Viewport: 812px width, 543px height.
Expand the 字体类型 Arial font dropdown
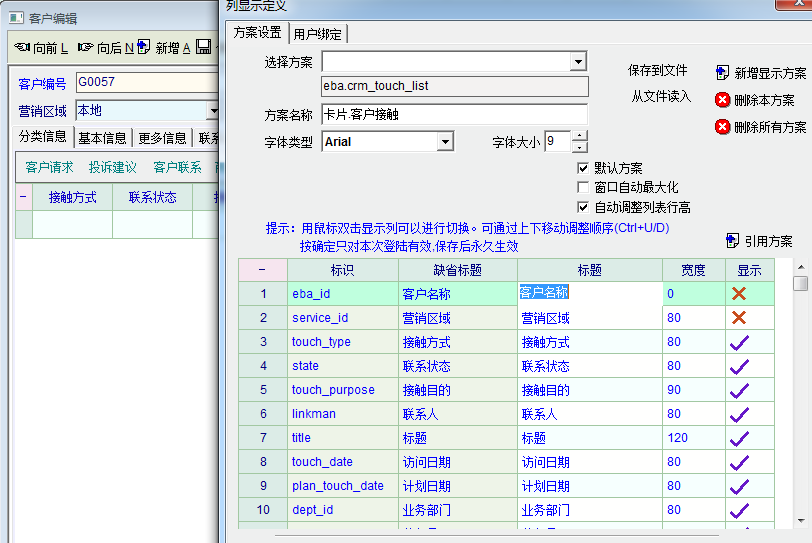tap(446, 142)
